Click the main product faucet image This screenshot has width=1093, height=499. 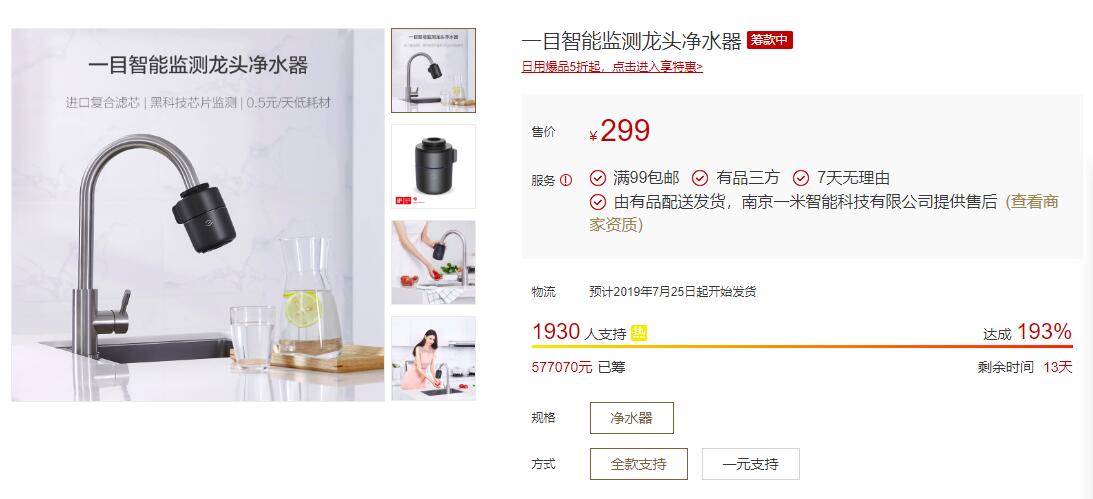coord(198,215)
